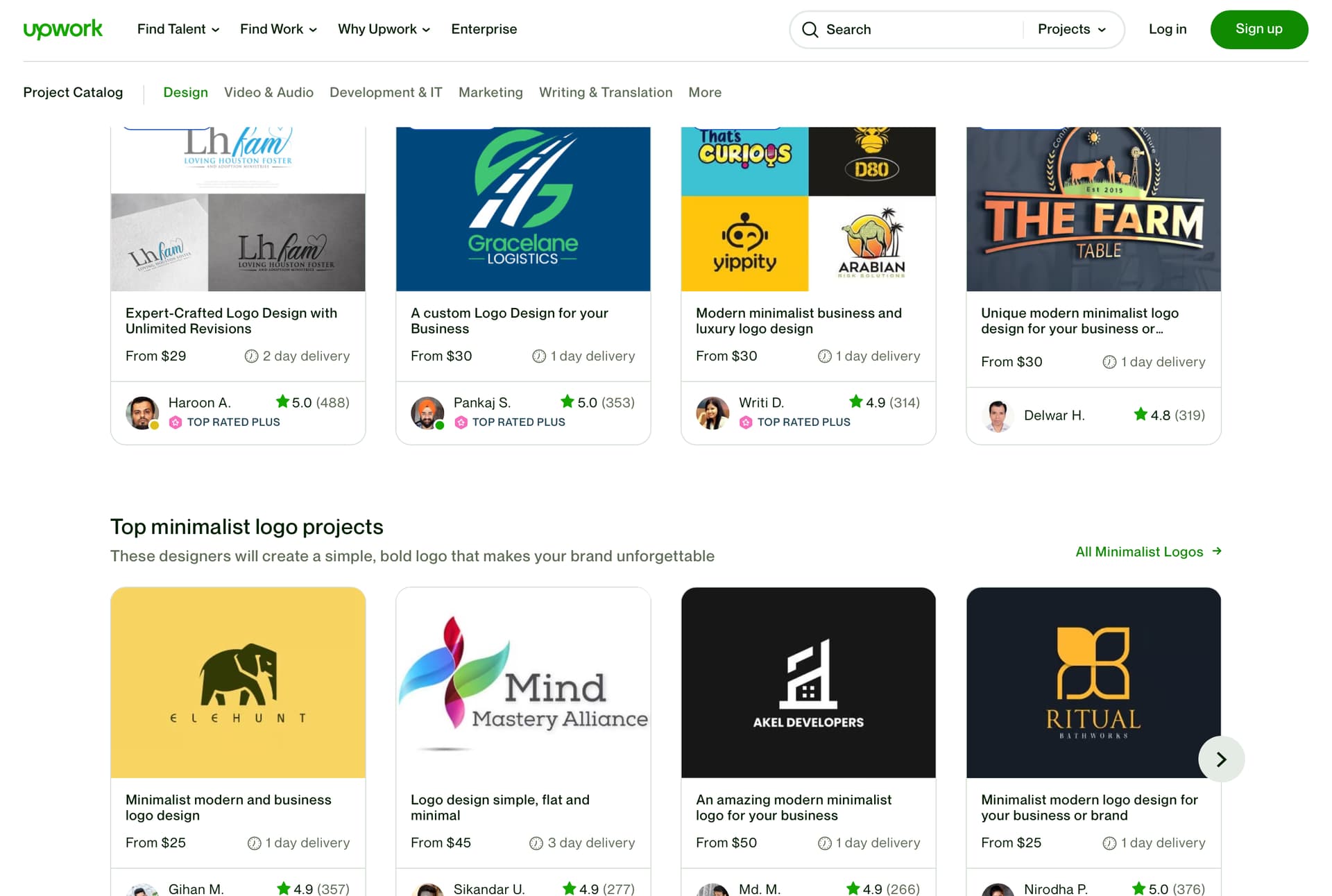Click the Upwork logo

[62, 29]
